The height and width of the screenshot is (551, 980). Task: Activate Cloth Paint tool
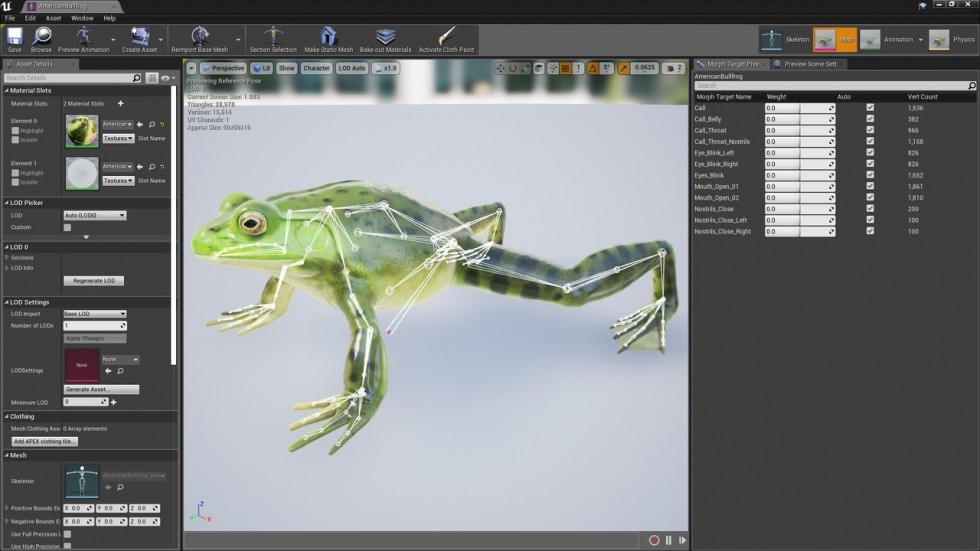click(446, 39)
